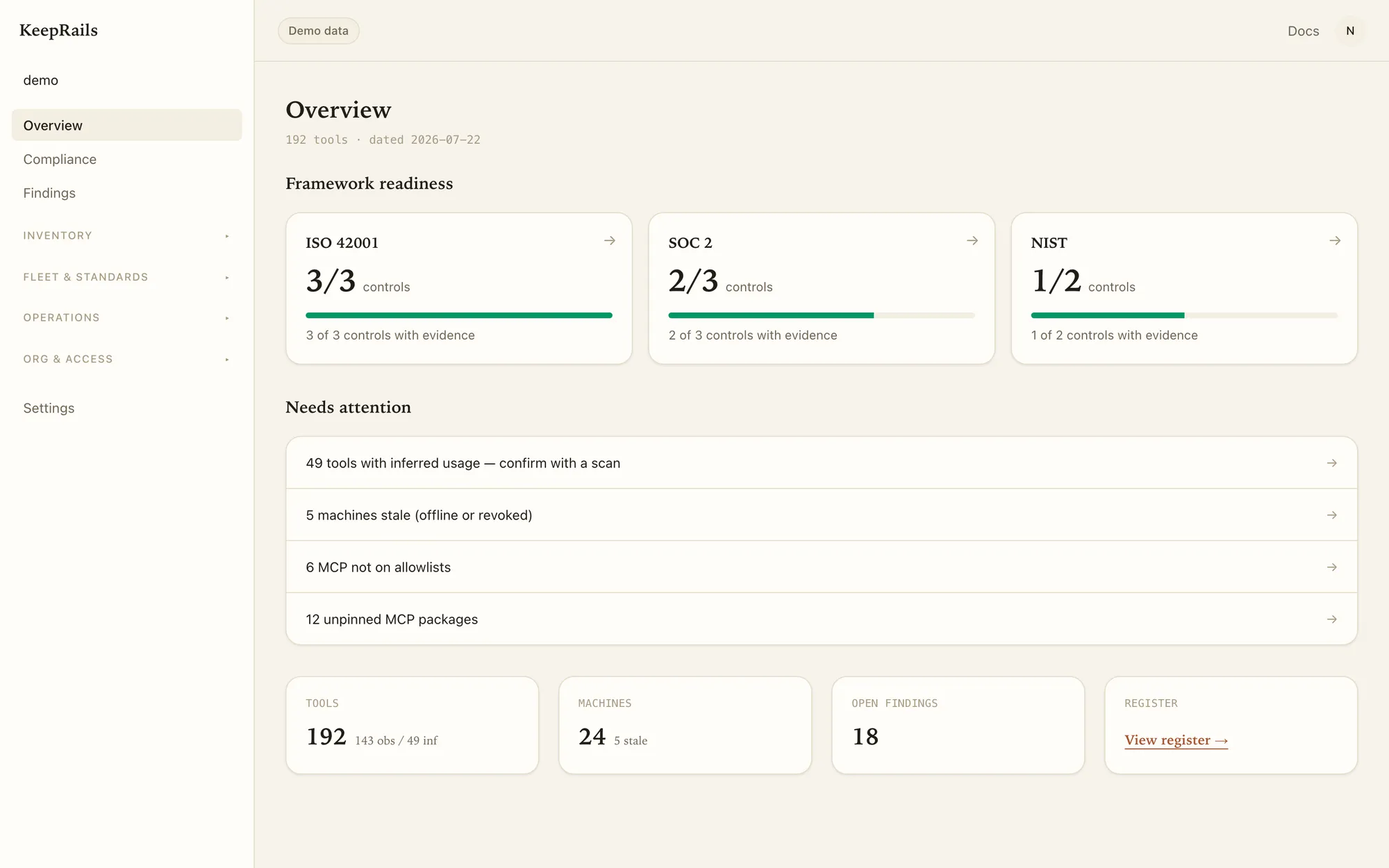1389x868 pixels.
Task: Open Settings in the sidebar
Action: [126, 408]
